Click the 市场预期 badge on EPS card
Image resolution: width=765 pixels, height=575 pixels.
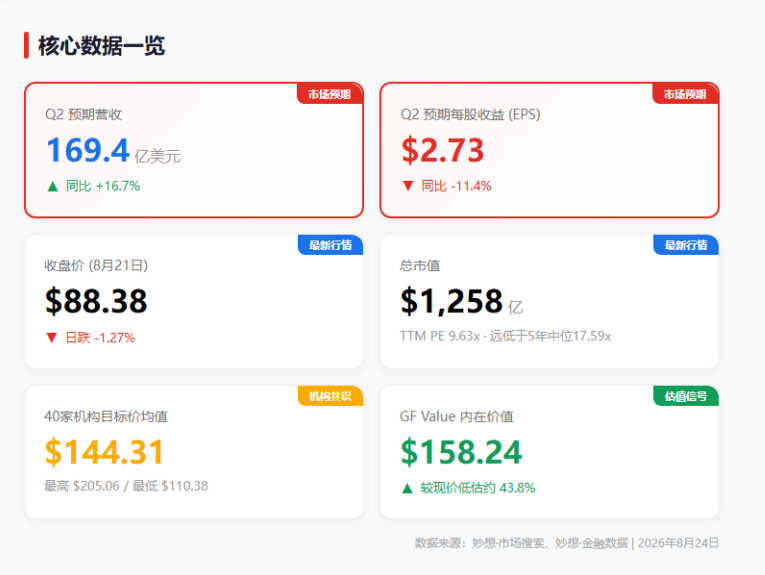point(685,94)
